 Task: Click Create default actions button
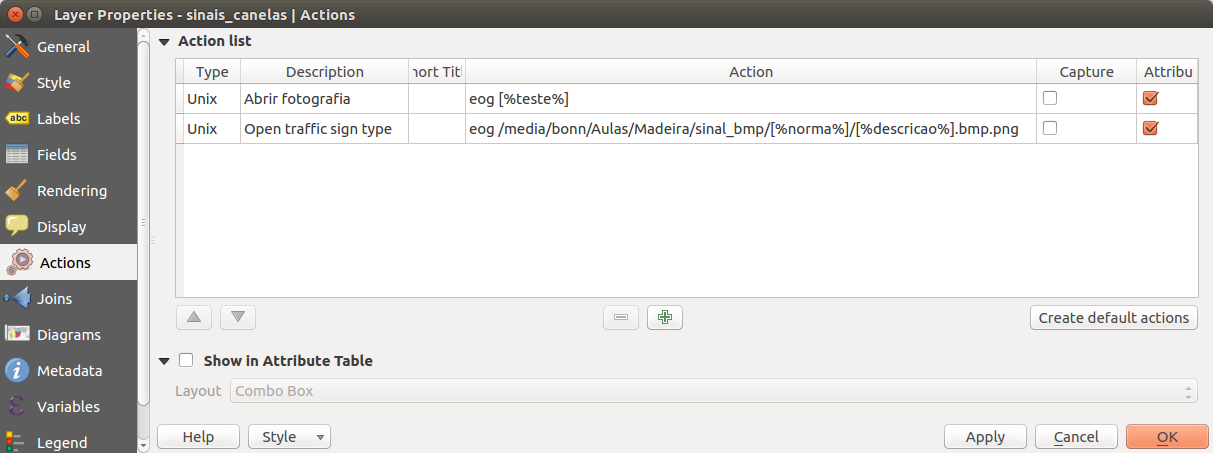pyautogui.click(x=1113, y=318)
